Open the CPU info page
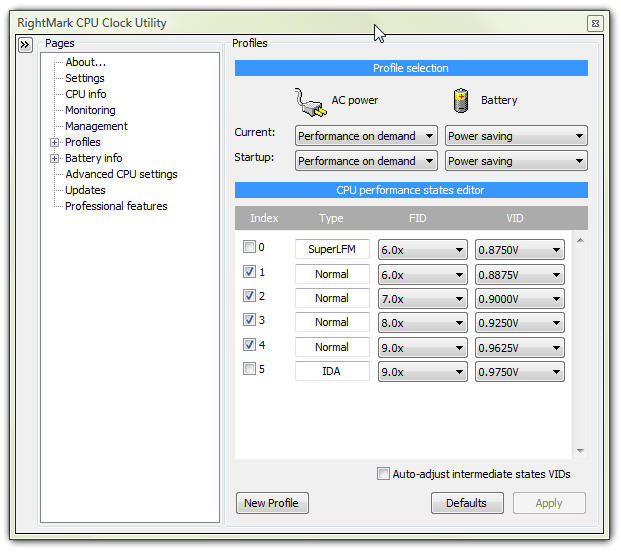The width and height of the screenshot is (621, 555). [86, 94]
